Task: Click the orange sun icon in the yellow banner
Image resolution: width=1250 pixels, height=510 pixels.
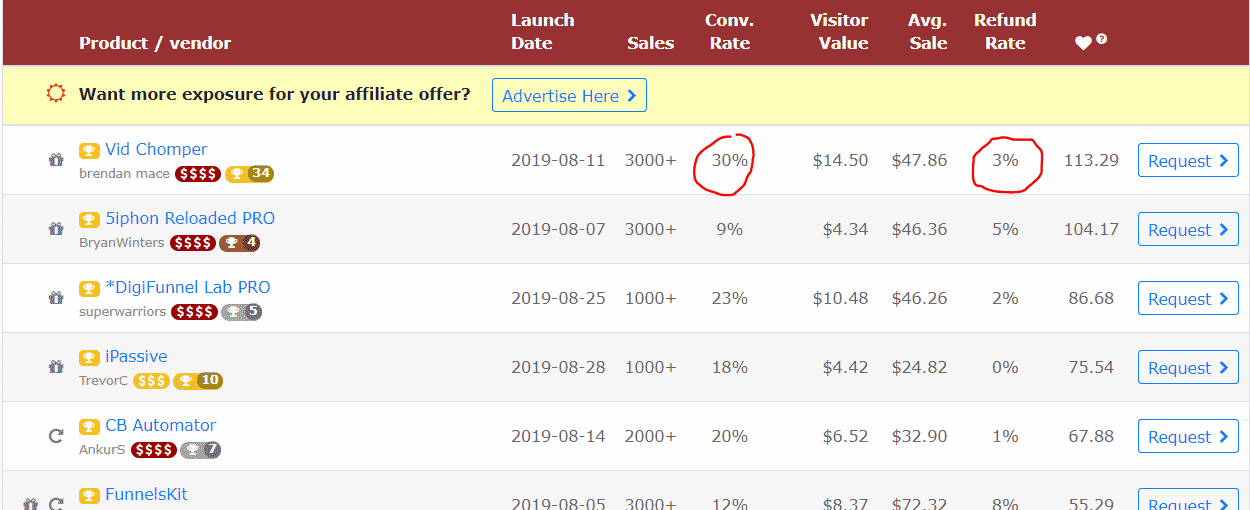Action: pos(56,94)
